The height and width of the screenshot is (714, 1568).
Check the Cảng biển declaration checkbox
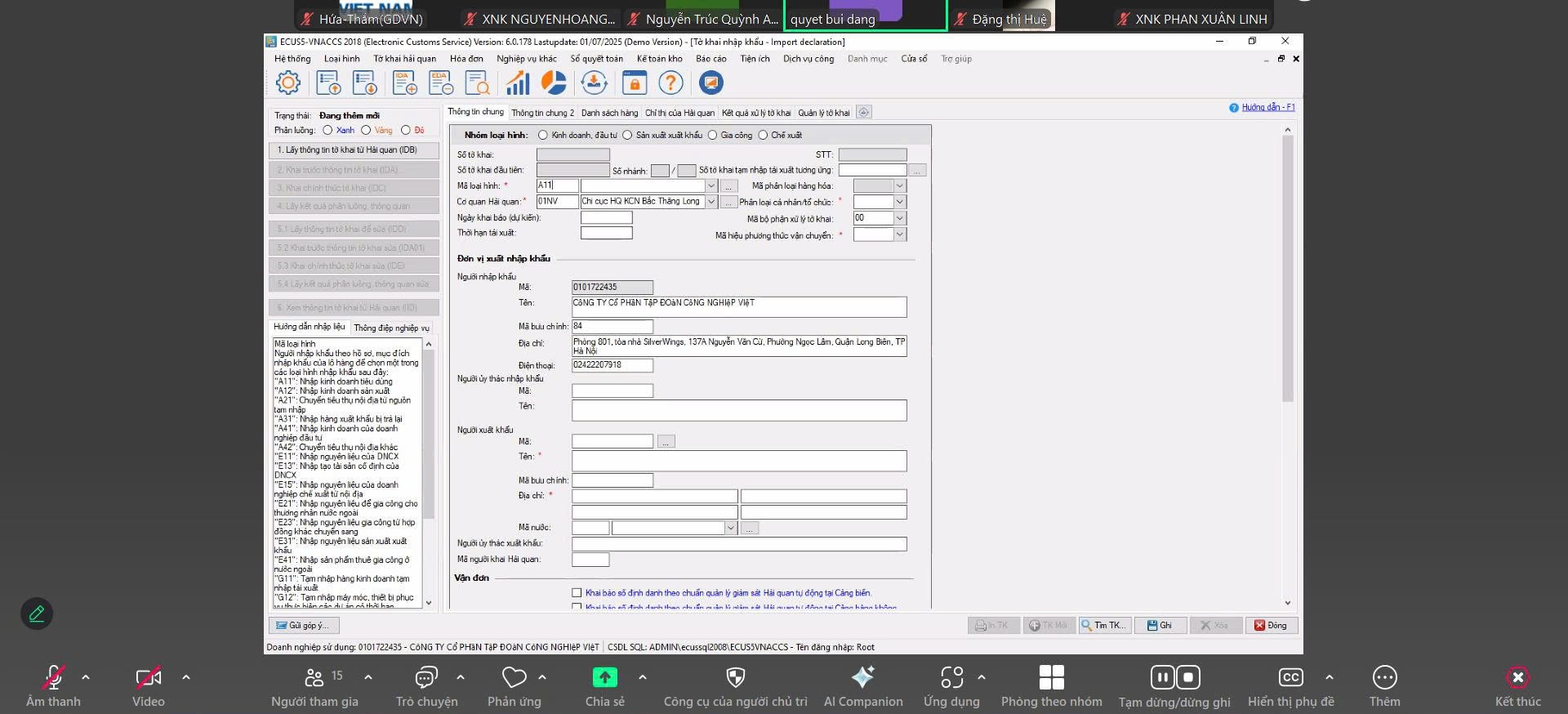click(x=577, y=593)
